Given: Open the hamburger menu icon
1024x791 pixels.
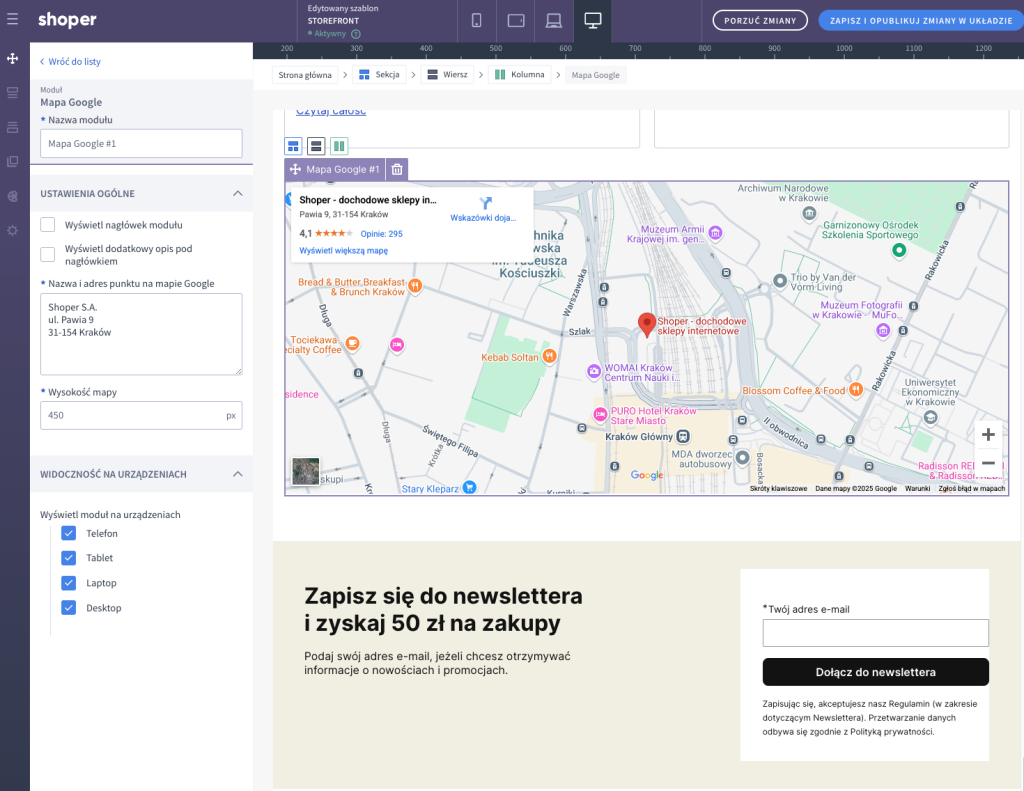Looking at the screenshot, I should tap(12, 19).
